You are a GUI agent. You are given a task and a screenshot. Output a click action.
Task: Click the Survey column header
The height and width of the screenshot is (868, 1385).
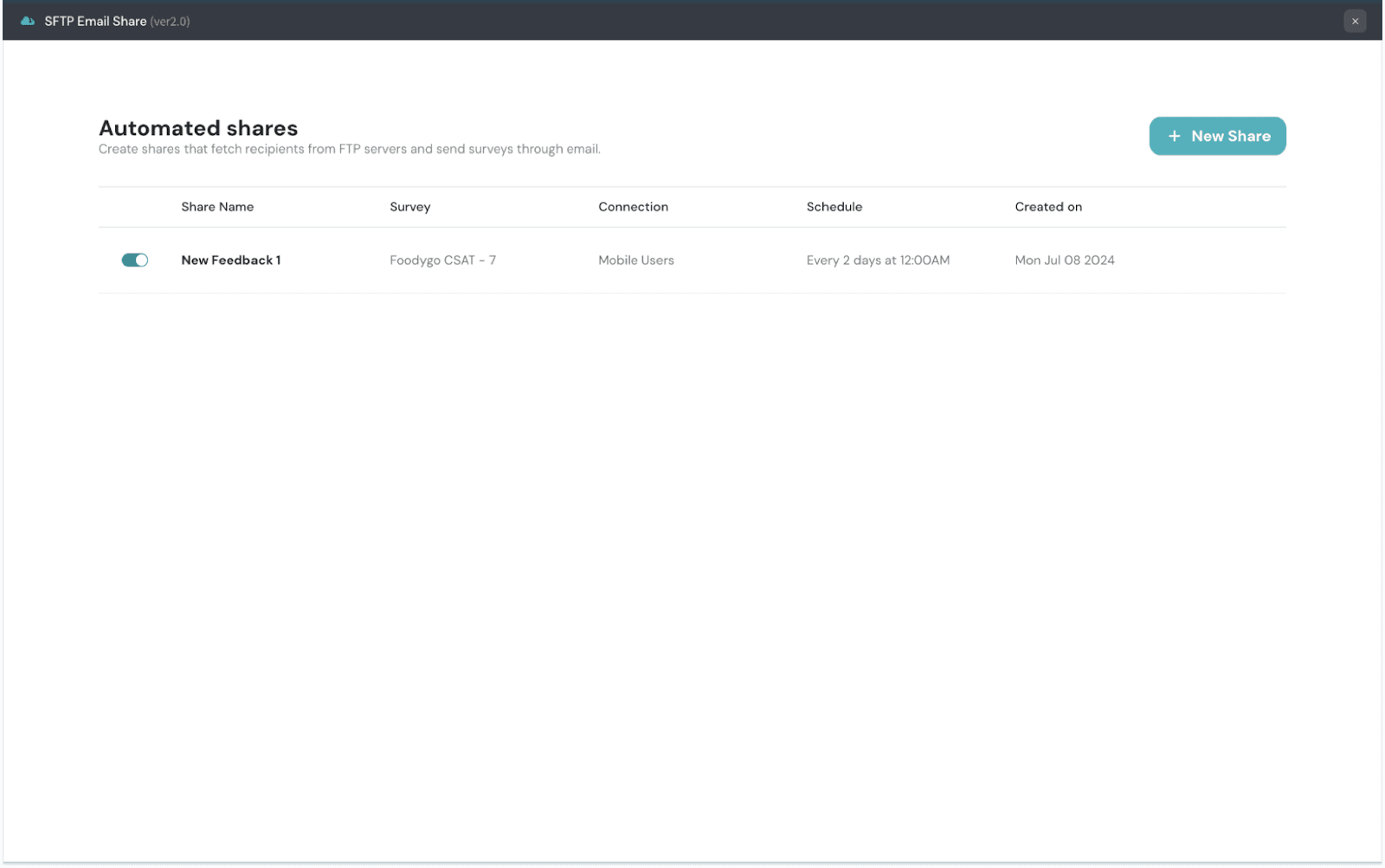[x=409, y=207]
